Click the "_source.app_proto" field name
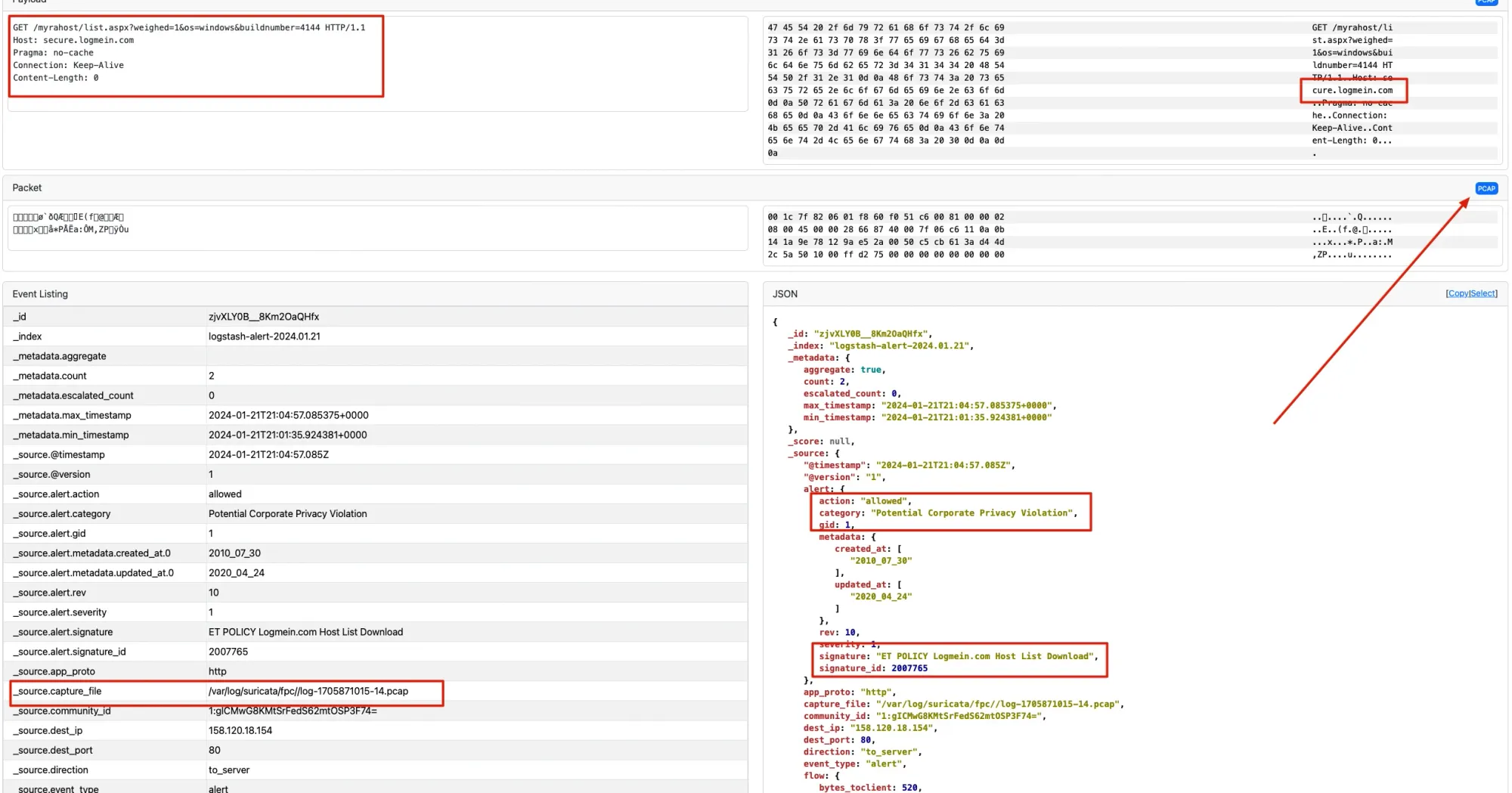 (x=54, y=671)
